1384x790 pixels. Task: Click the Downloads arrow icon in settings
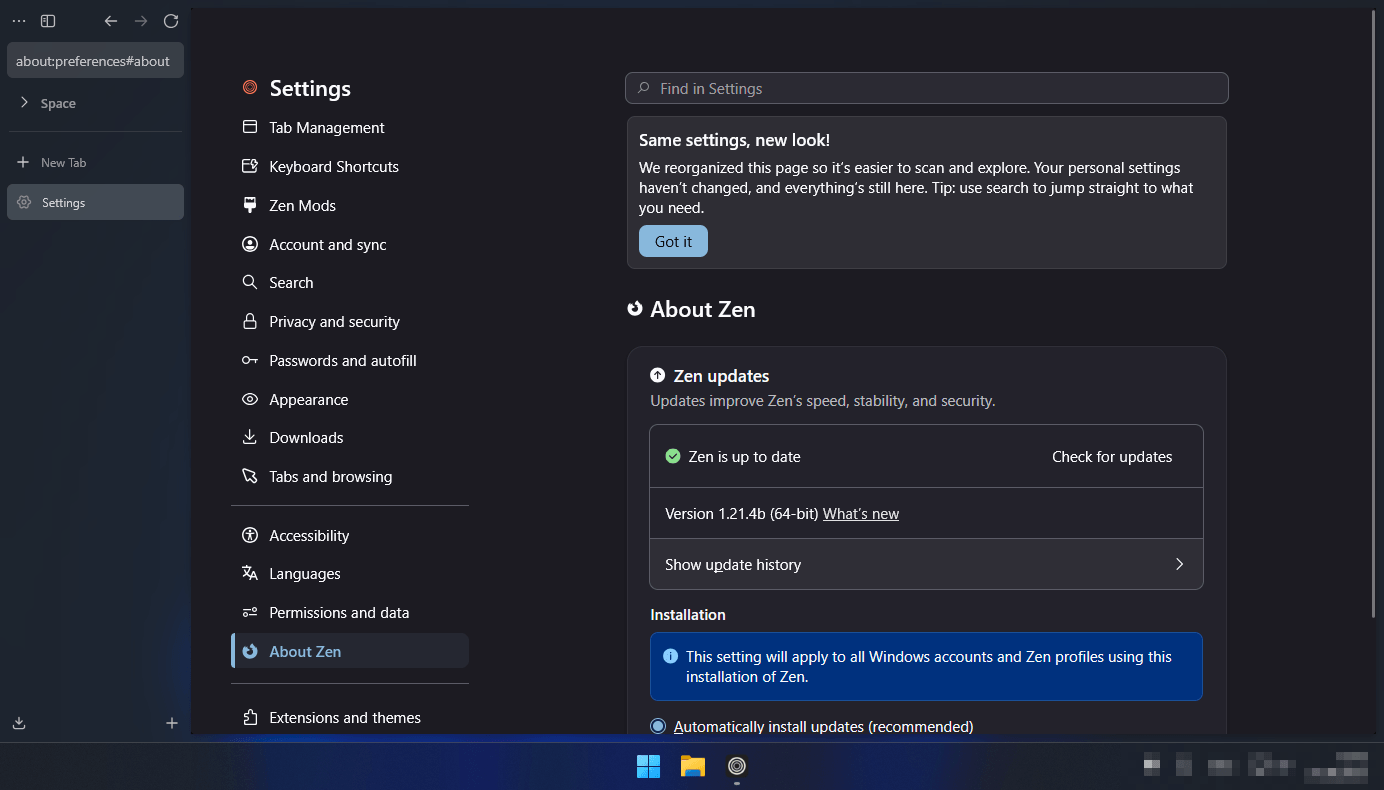tap(250, 437)
